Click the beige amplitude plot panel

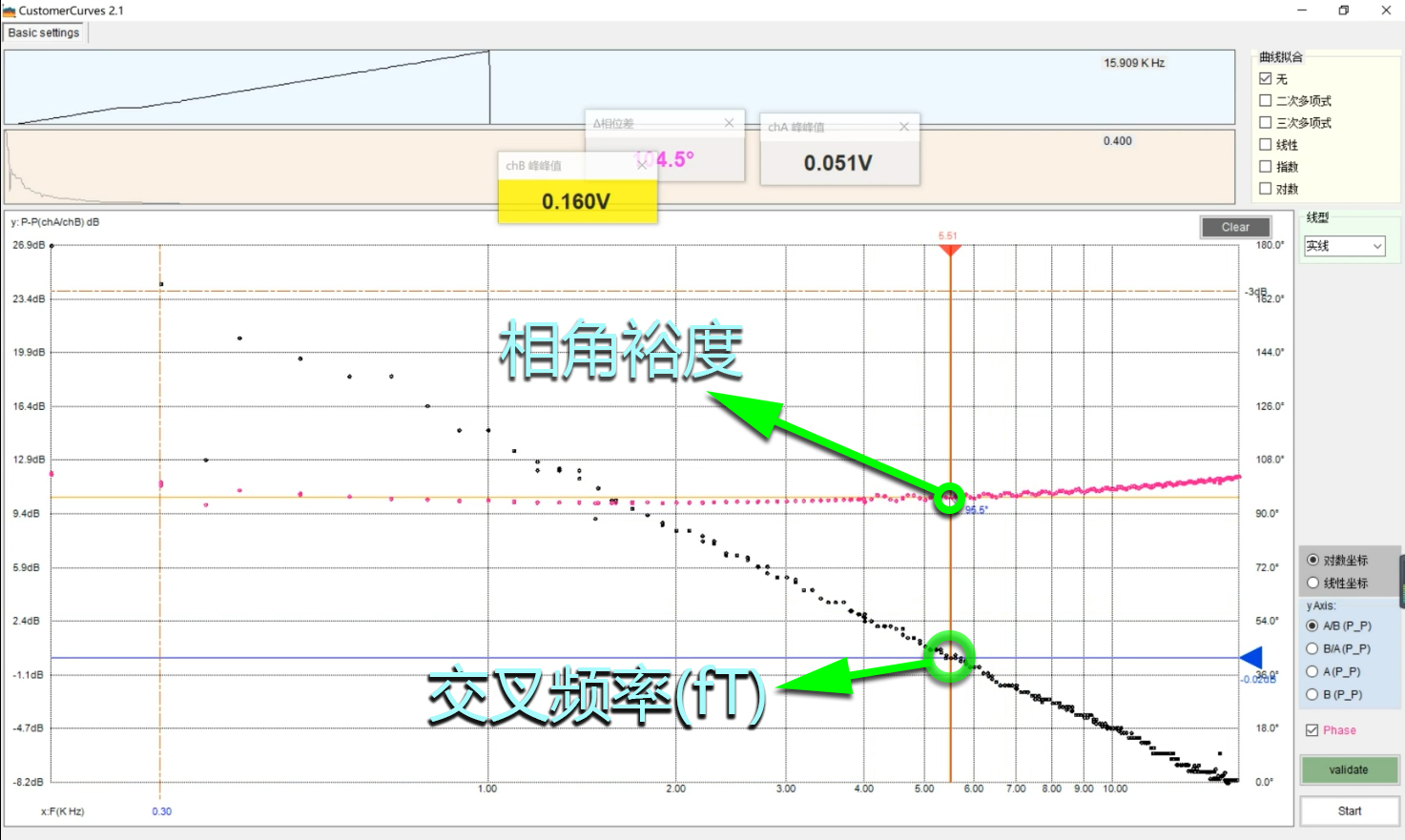[619, 166]
